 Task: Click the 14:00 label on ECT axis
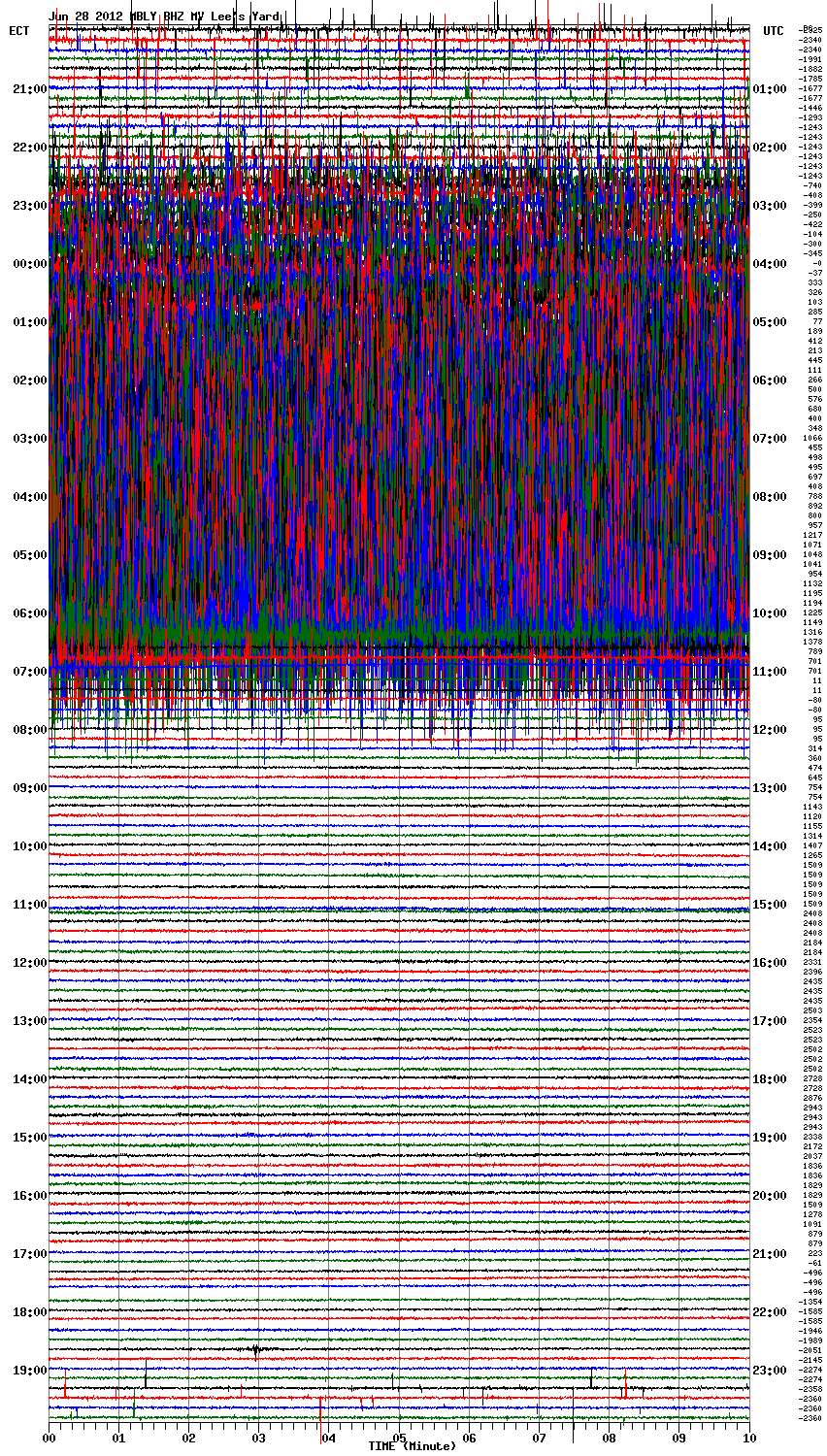coord(29,1079)
